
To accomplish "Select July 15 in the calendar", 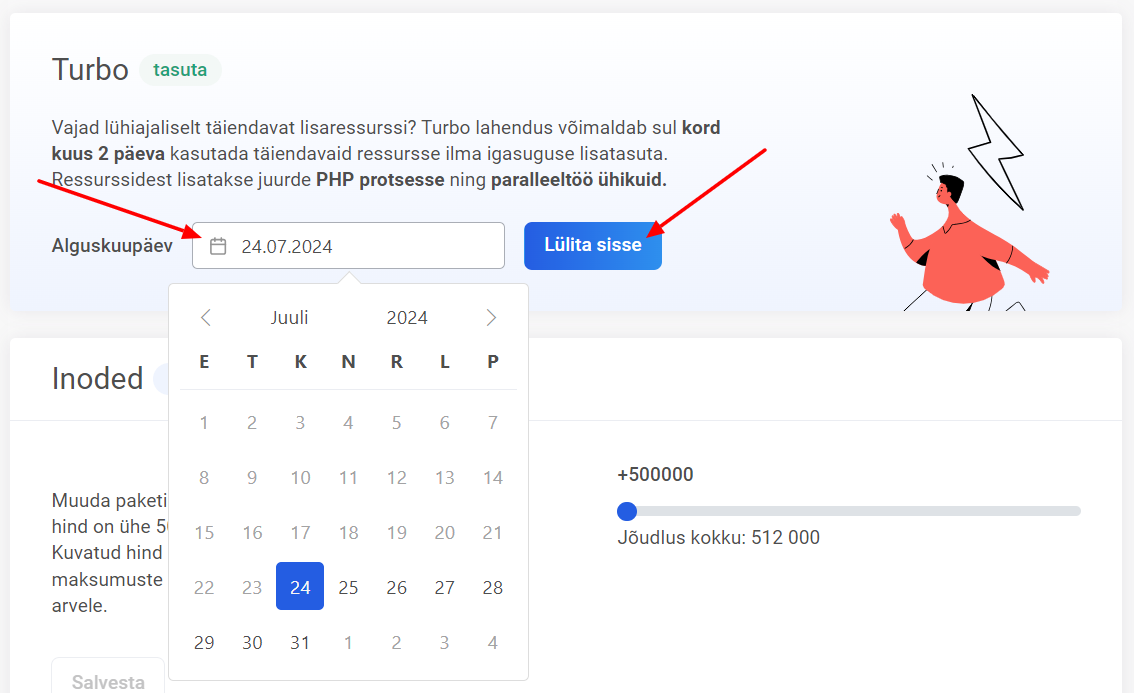I will [x=204, y=532].
